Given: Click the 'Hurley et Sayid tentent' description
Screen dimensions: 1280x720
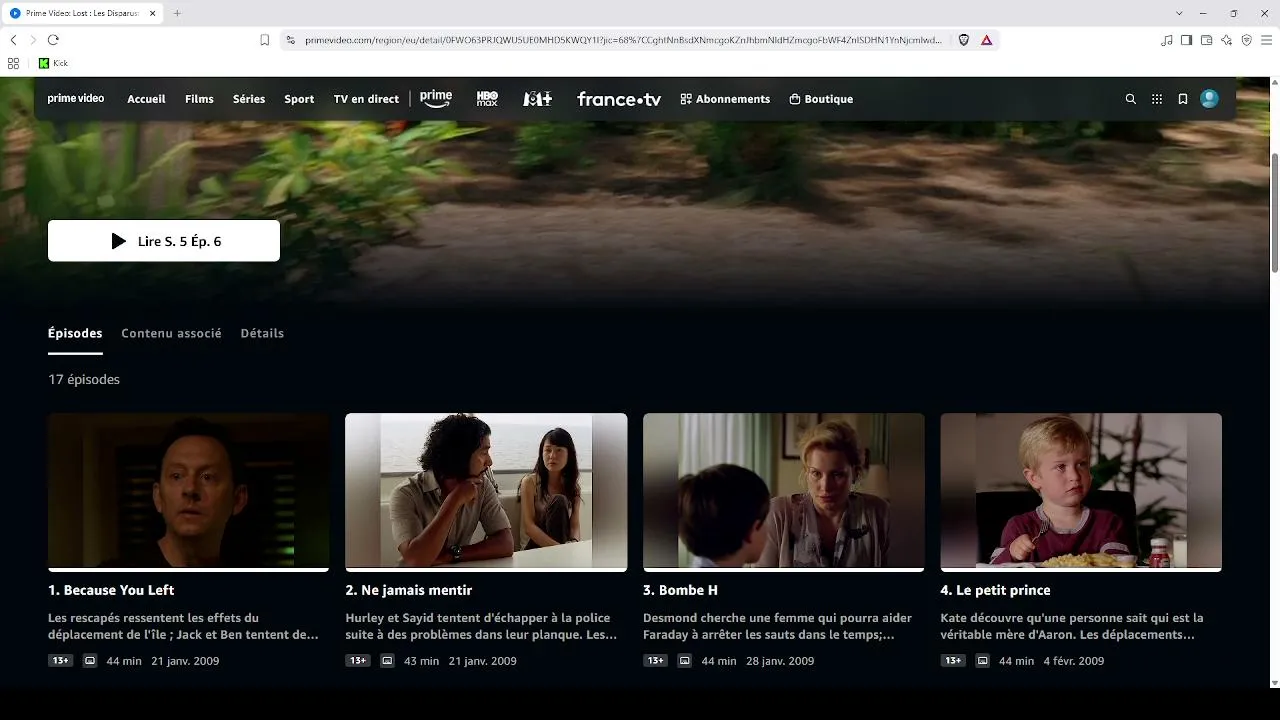Looking at the screenshot, I should [481, 626].
